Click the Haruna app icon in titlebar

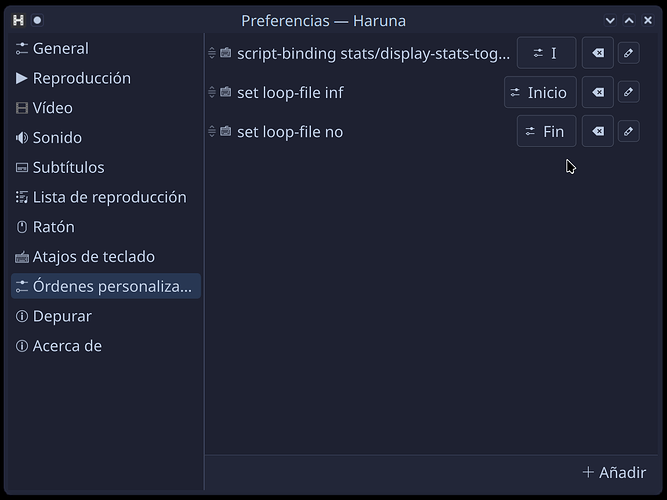coord(18,20)
